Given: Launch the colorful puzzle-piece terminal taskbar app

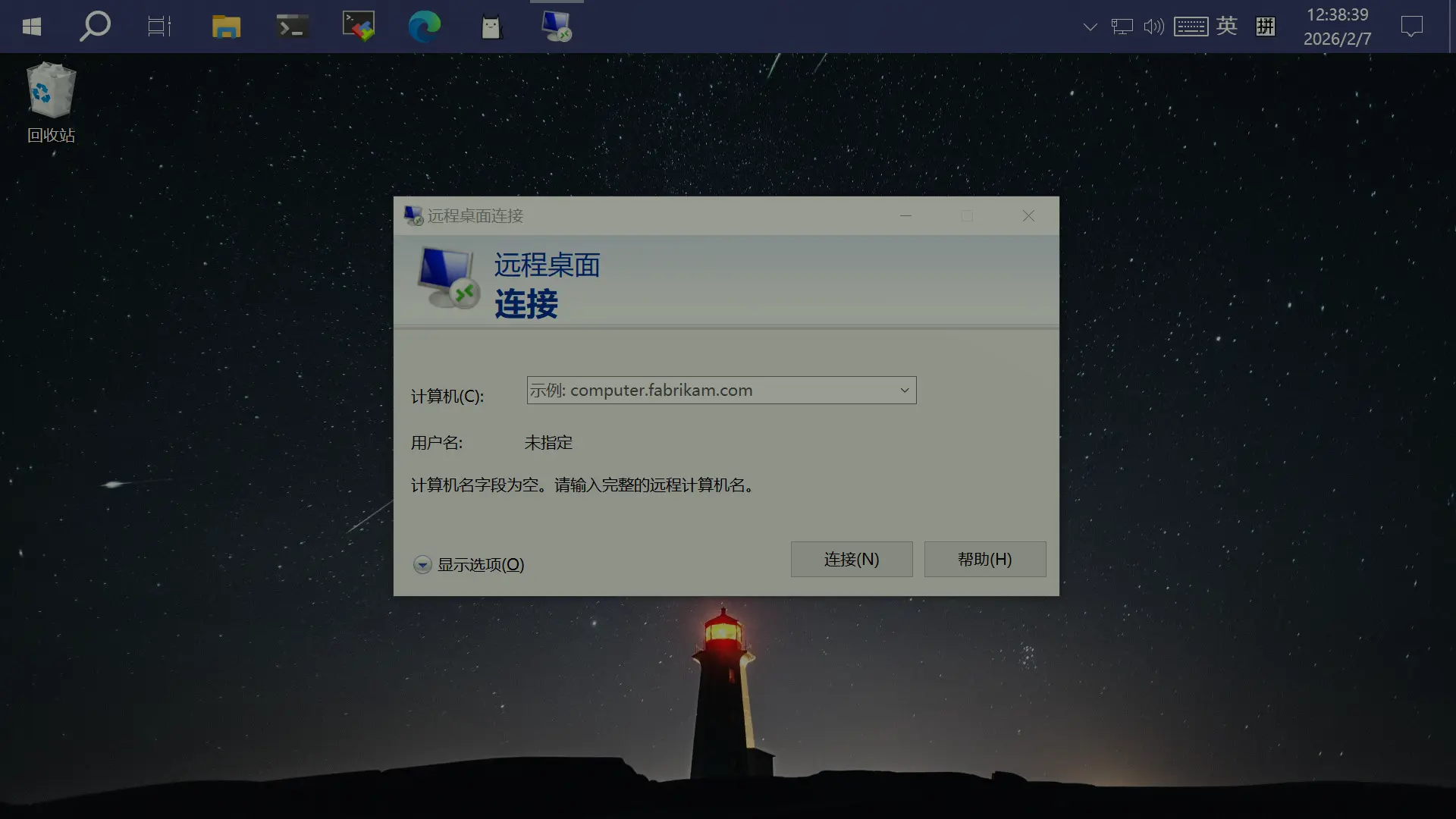Looking at the screenshot, I should (358, 26).
